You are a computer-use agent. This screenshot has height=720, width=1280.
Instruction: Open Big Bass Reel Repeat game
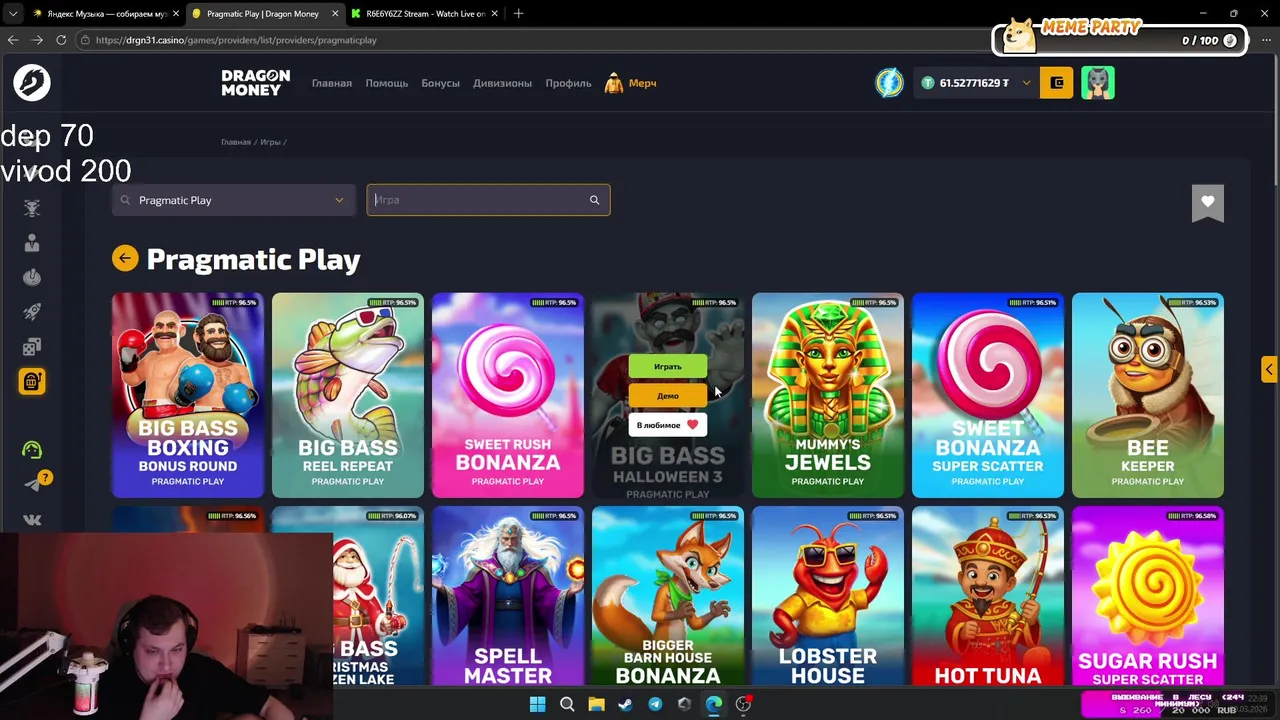348,395
